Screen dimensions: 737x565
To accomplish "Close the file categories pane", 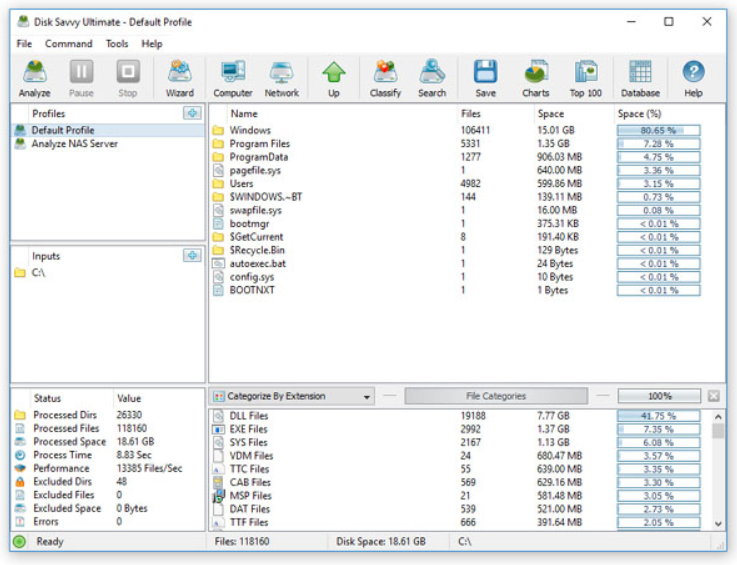I will [713, 396].
